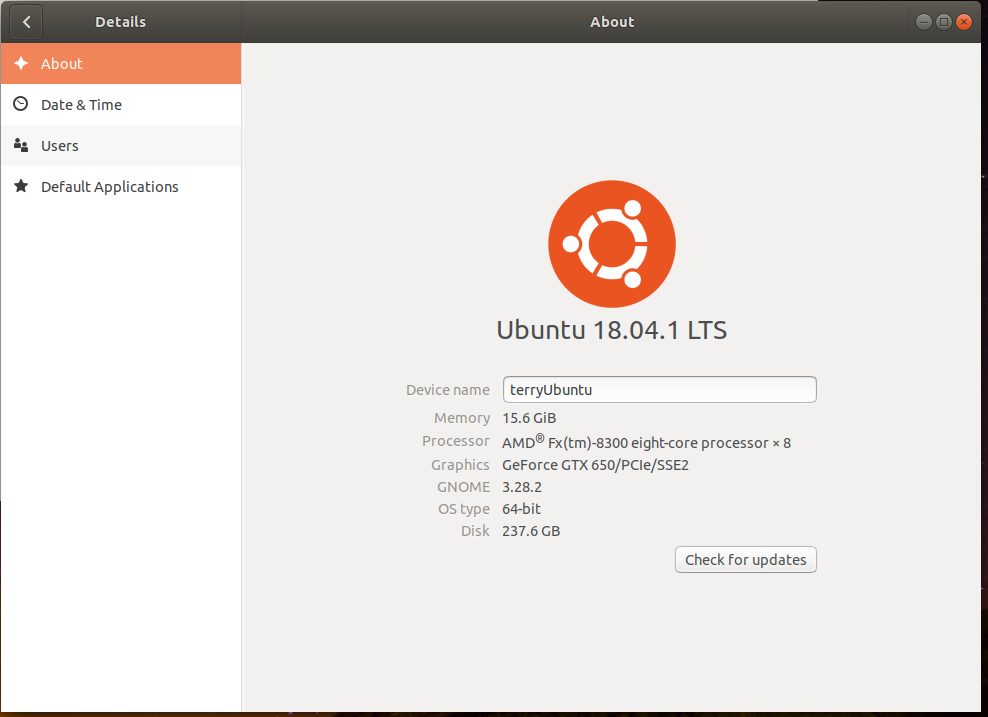Viewport: 988px width, 717px height.
Task: Click the GNOME version 3.28.2
Action: click(522, 487)
